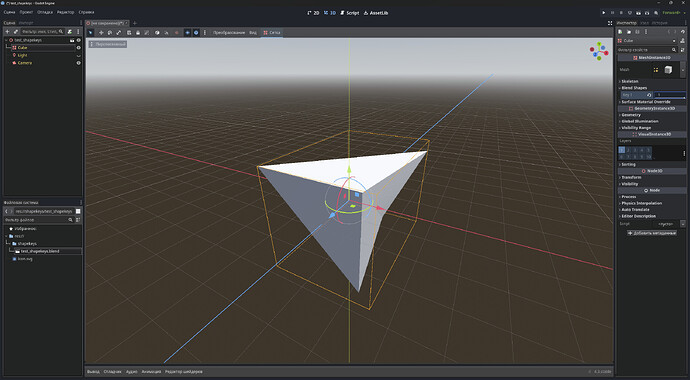Click the 3D orientation axis gizmo

[599, 51]
